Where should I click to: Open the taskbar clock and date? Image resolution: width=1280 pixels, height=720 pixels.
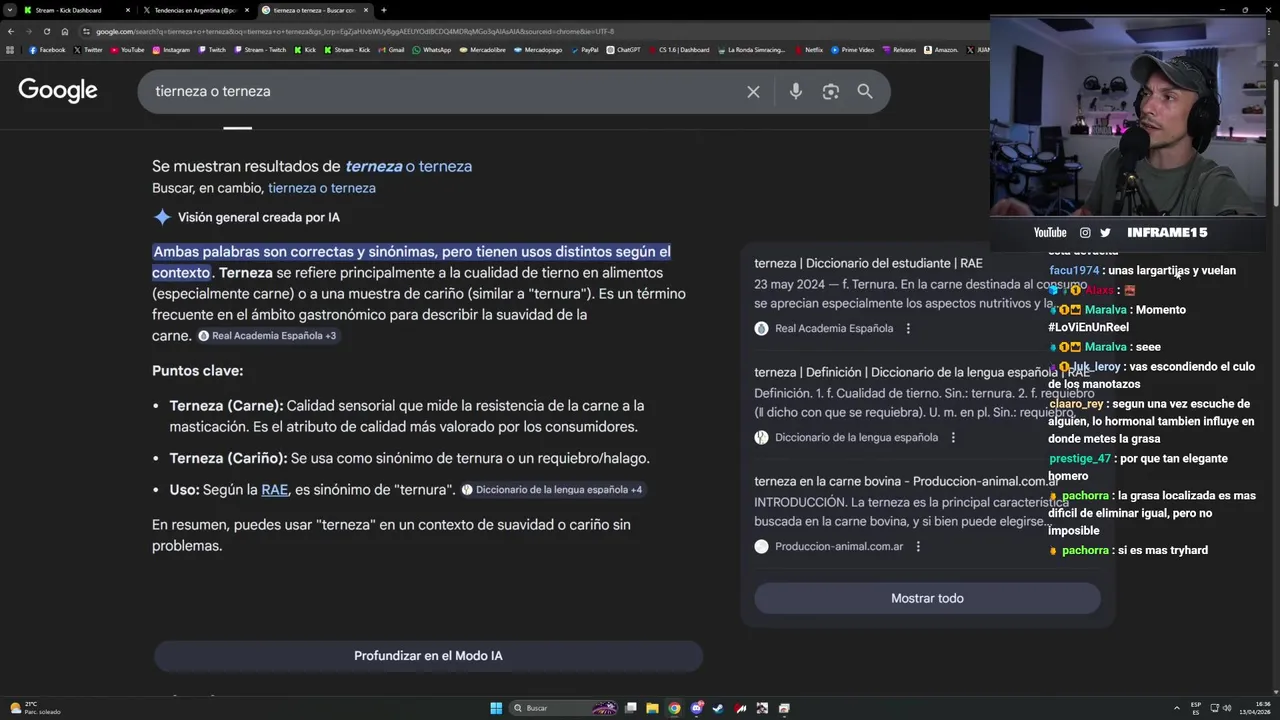pos(1255,708)
